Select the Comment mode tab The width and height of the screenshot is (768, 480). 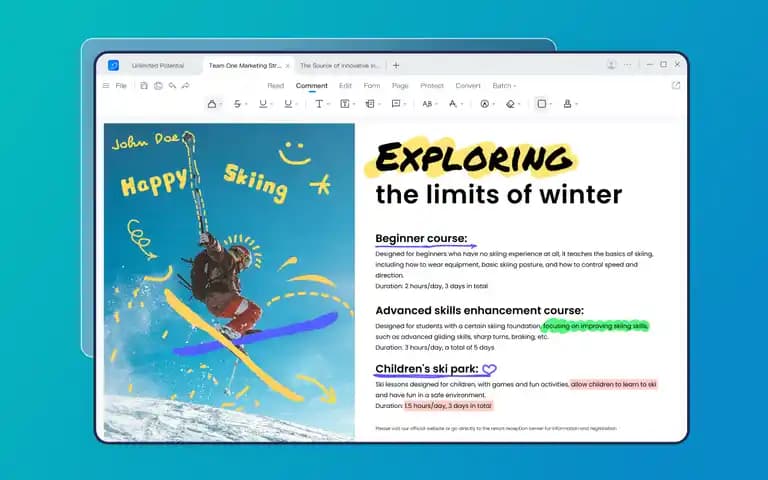pos(312,86)
